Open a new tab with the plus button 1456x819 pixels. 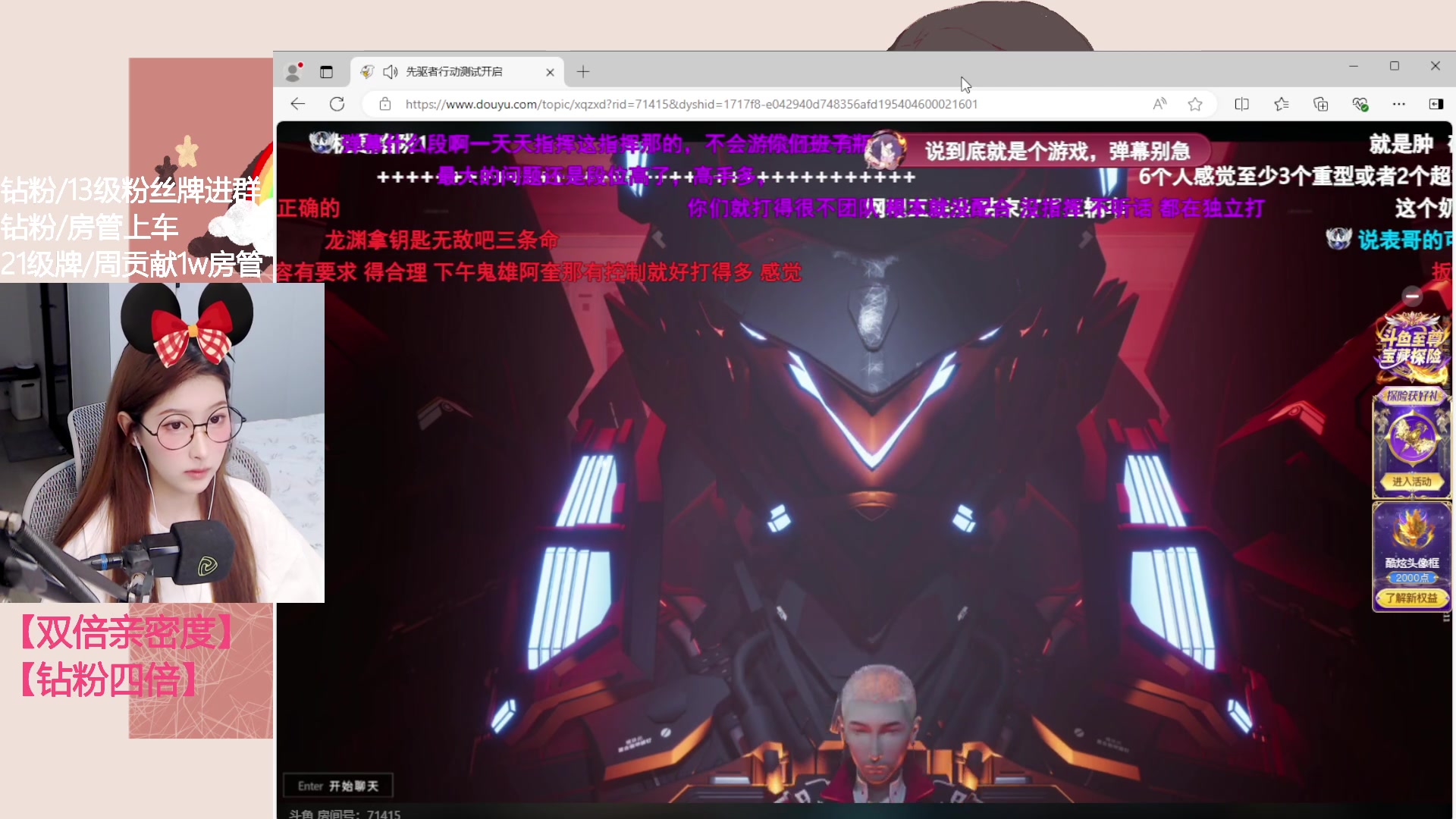pyautogui.click(x=583, y=72)
